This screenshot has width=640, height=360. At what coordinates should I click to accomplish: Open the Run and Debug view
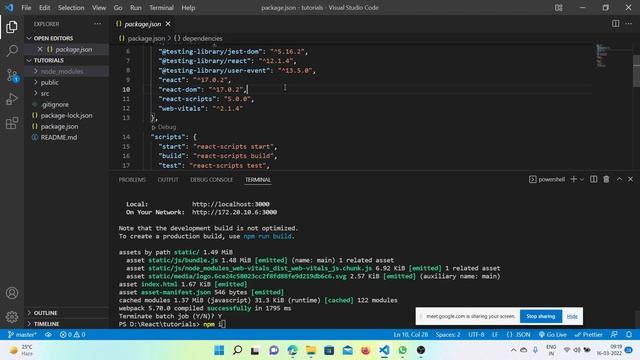(x=12, y=99)
